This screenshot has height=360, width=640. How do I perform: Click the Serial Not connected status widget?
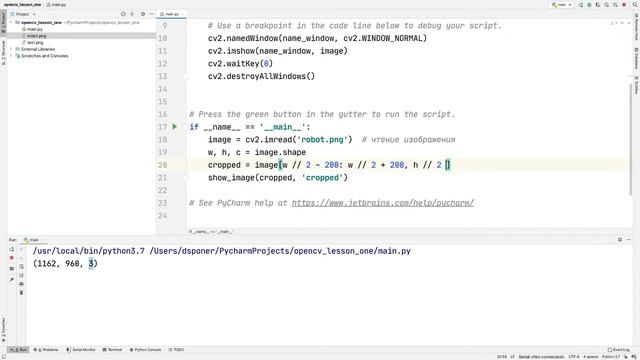pyautogui.click(x=542, y=357)
